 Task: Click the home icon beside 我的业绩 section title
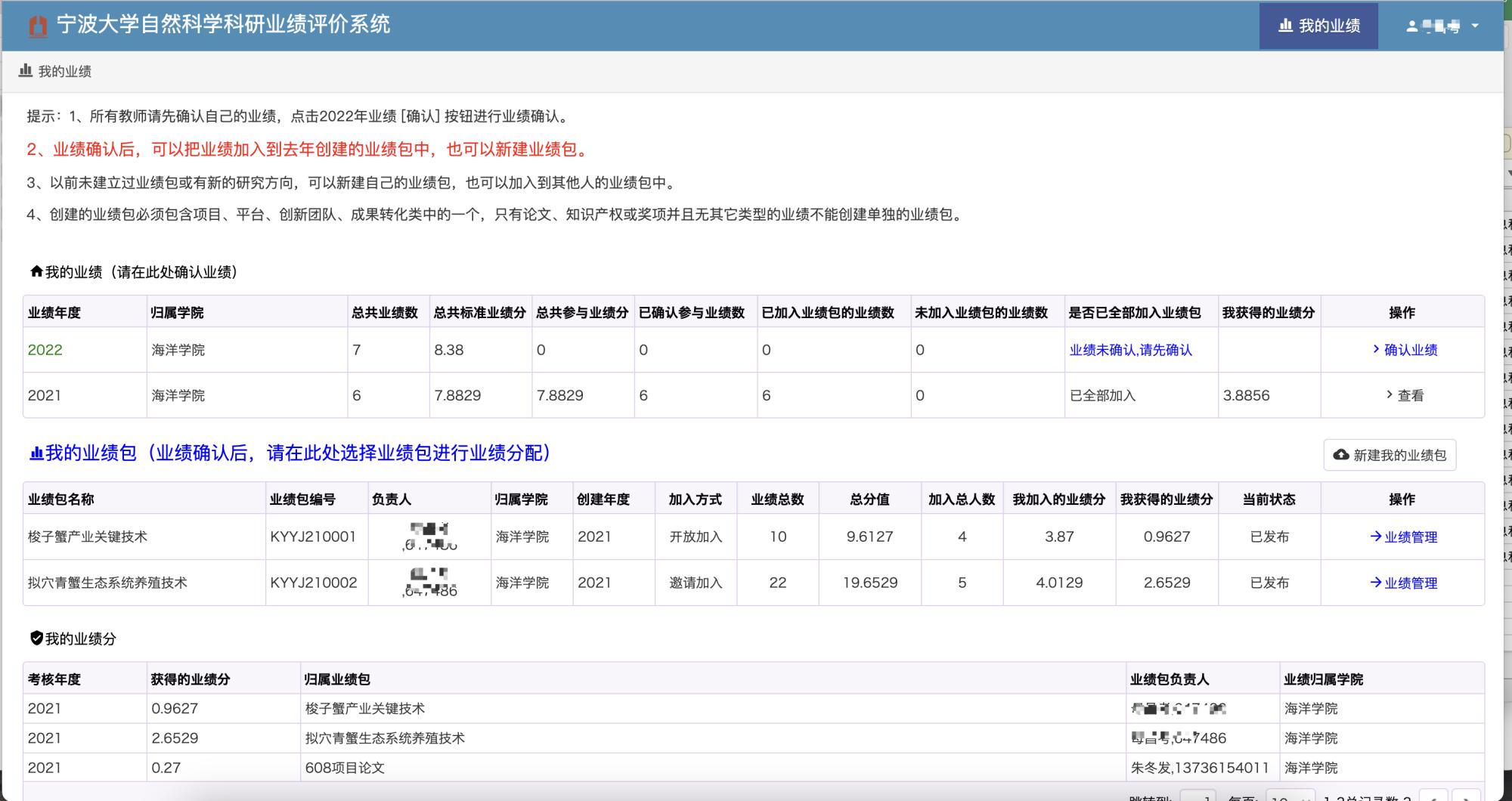click(x=36, y=271)
